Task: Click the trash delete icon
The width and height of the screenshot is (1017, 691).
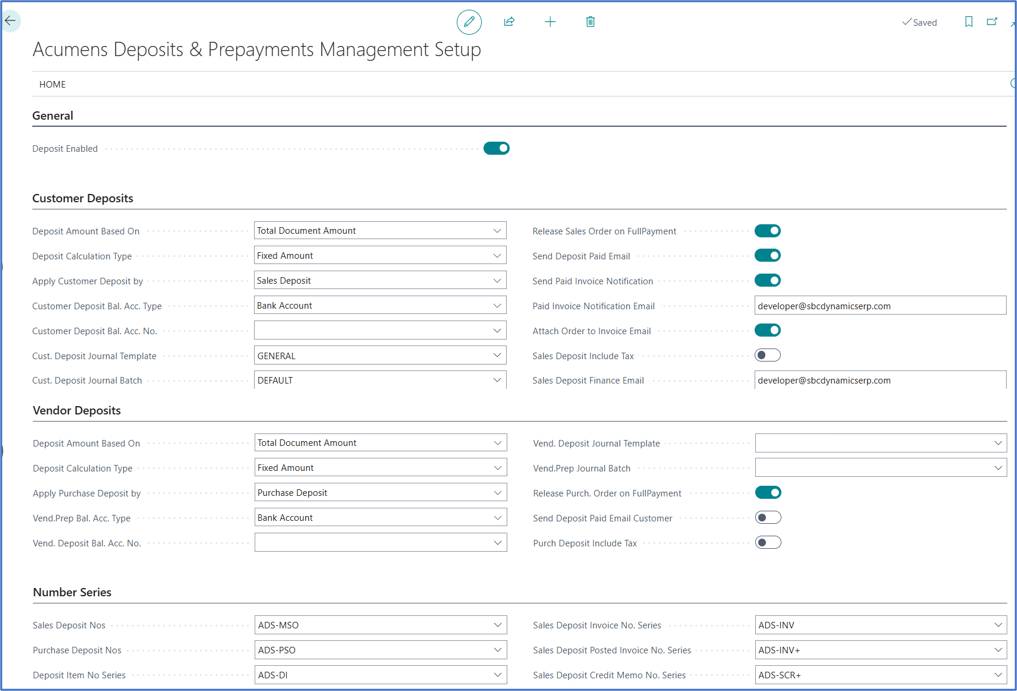Action: click(x=590, y=22)
